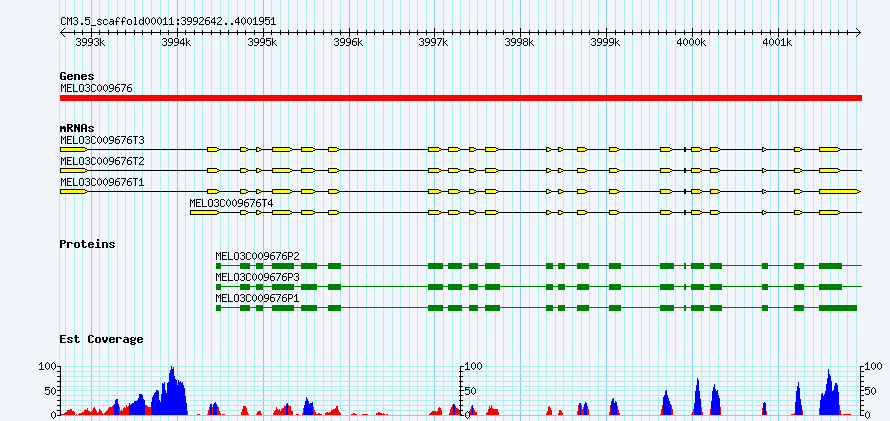
Task: Open the MELO3C009676 gene label
Action: click(96, 88)
